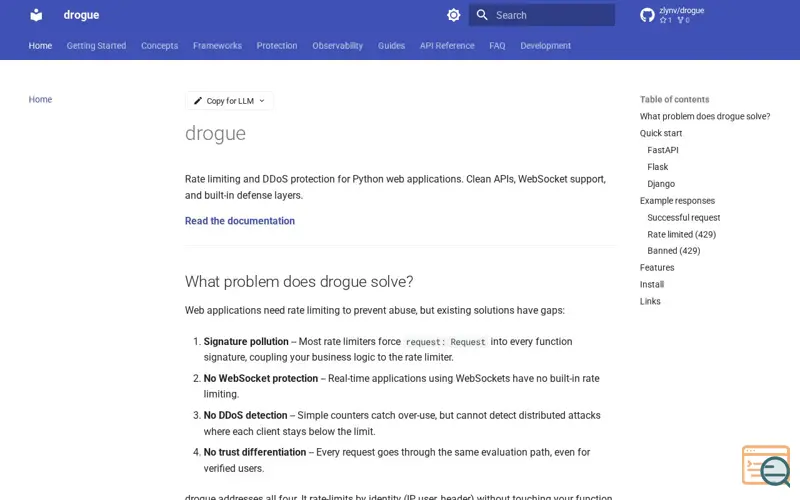Open the Frameworks tab

pos(217,46)
